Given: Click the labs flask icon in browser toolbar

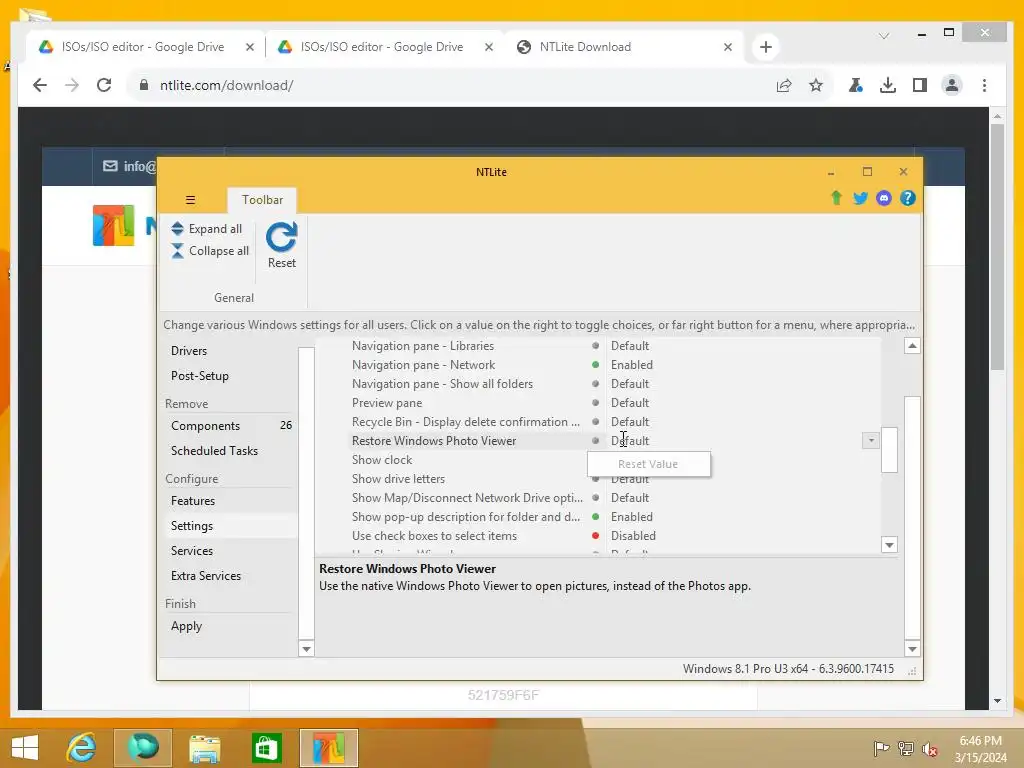Looking at the screenshot, I should pos(856,85).
